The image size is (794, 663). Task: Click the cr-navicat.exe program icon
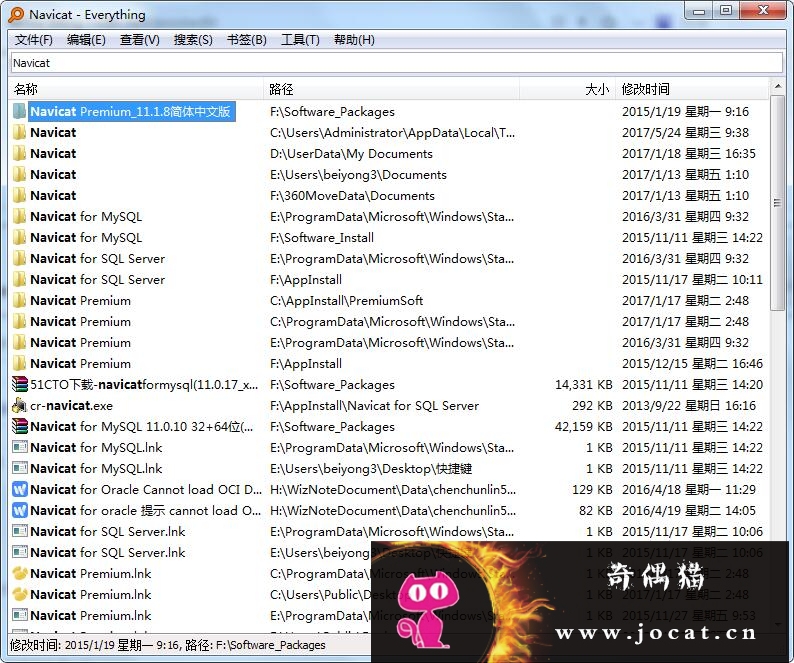point(19,406)
